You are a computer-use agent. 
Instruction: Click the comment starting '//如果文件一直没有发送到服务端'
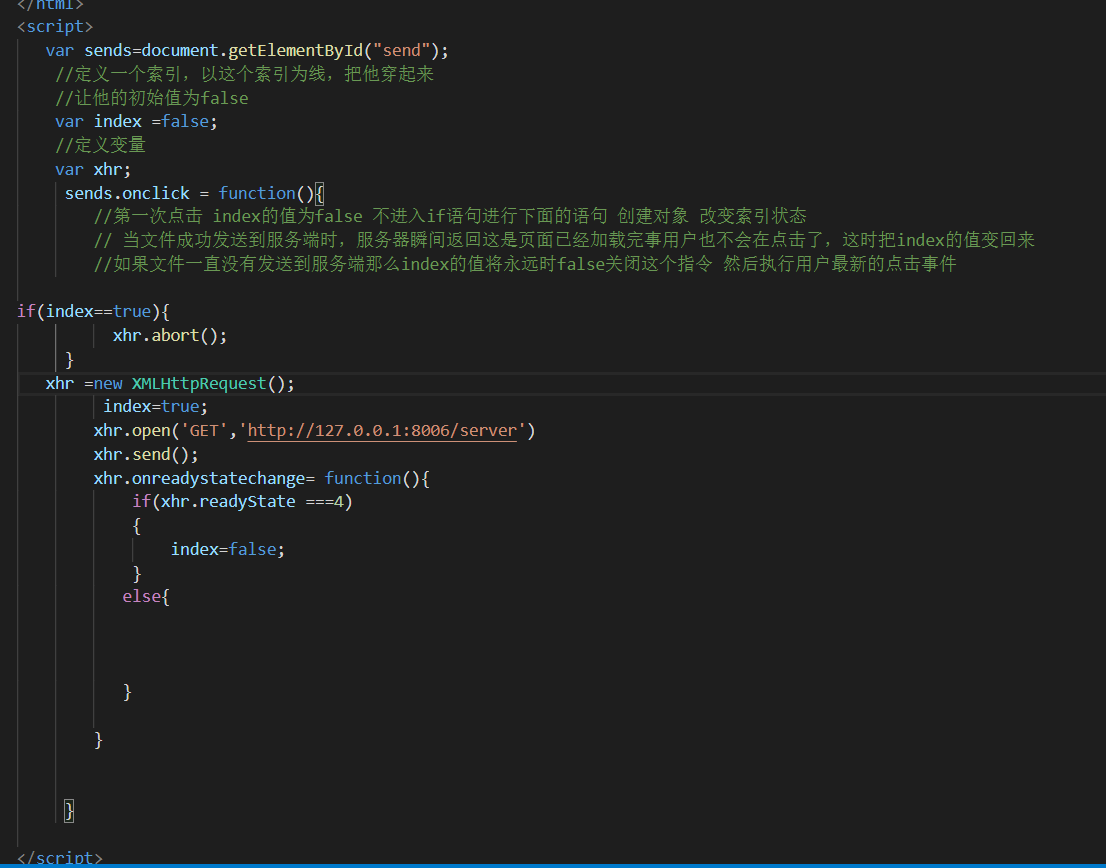(525, 264)
